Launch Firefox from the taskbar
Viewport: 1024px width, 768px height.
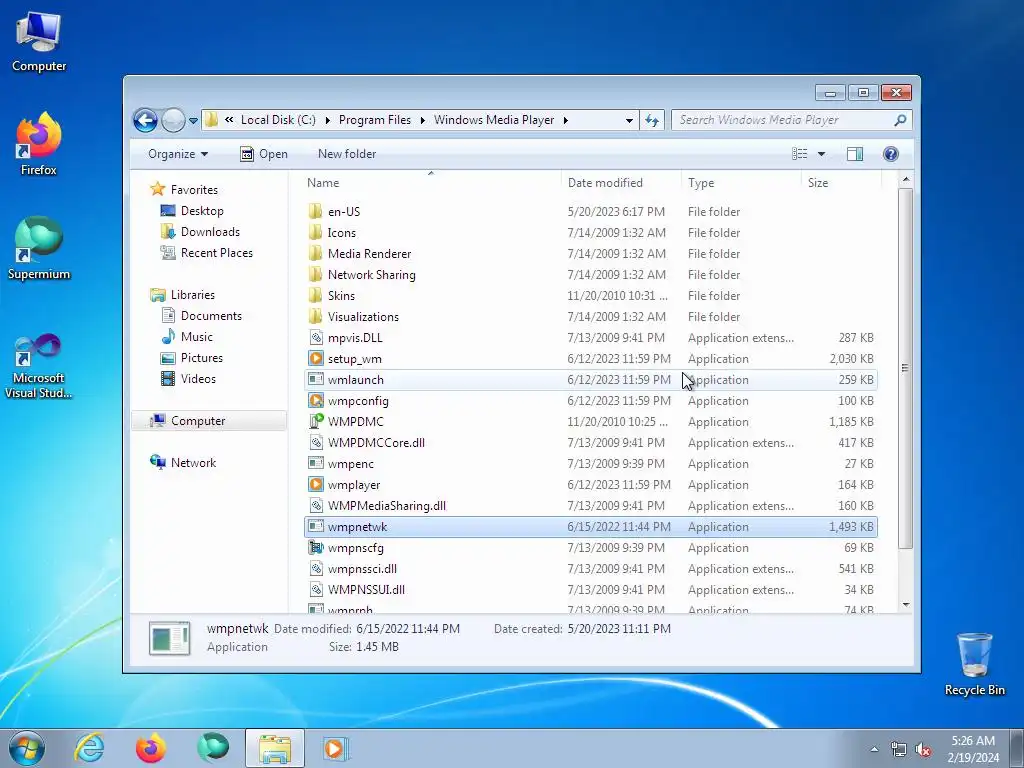[x=150, y=748]
